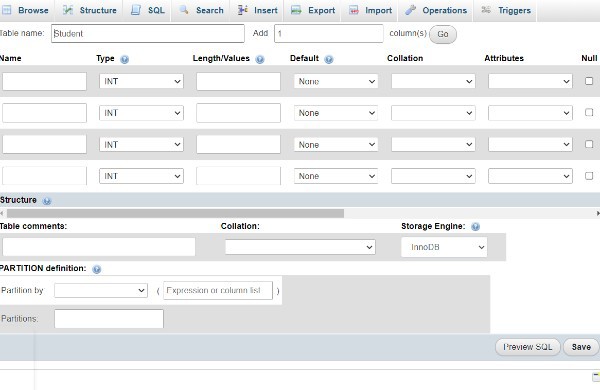Open Attributes dropdown in fourth column row
Viewport: 600px width, 390px height.
[x=530, y=176]
